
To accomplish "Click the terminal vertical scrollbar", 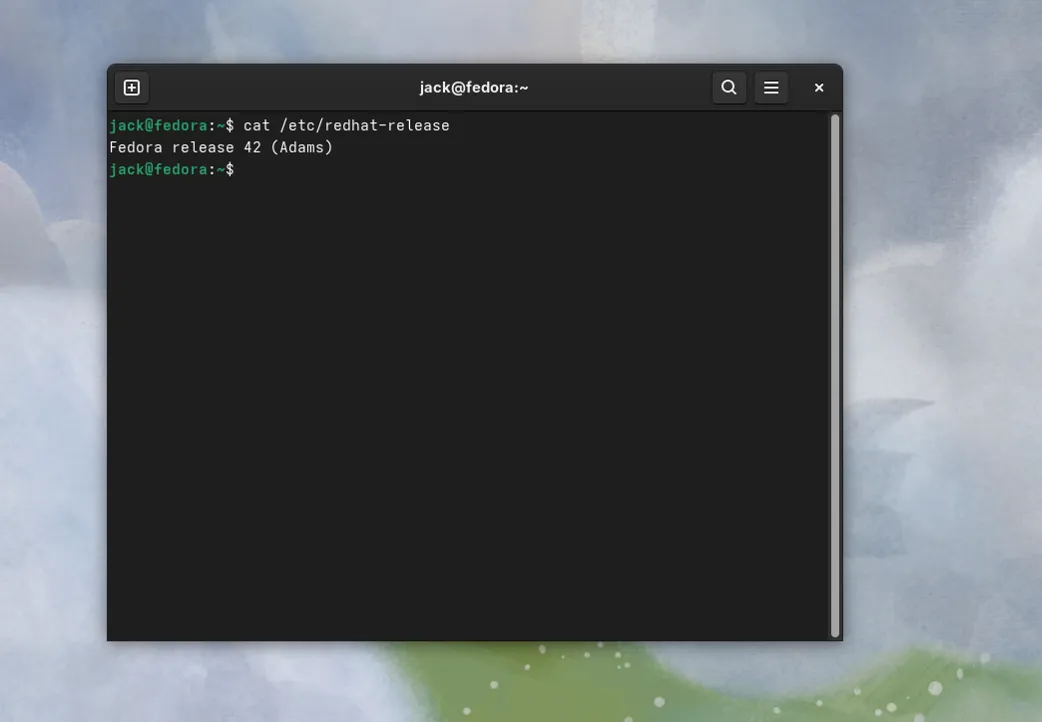I will pyautogui.click(x=835, y=376).
